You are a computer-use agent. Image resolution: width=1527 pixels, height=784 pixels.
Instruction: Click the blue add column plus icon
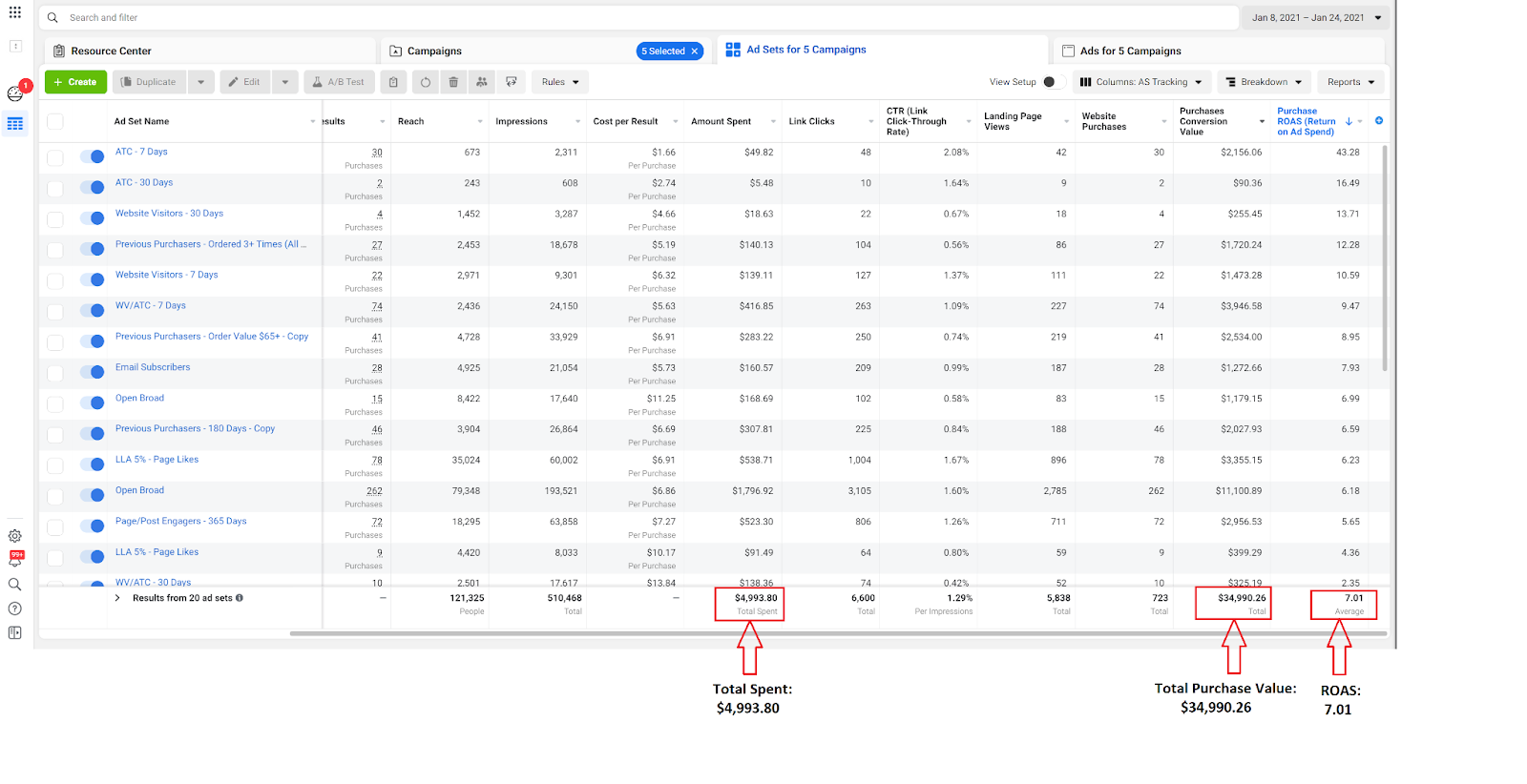pyautogui.click(x=1379, y=120)
